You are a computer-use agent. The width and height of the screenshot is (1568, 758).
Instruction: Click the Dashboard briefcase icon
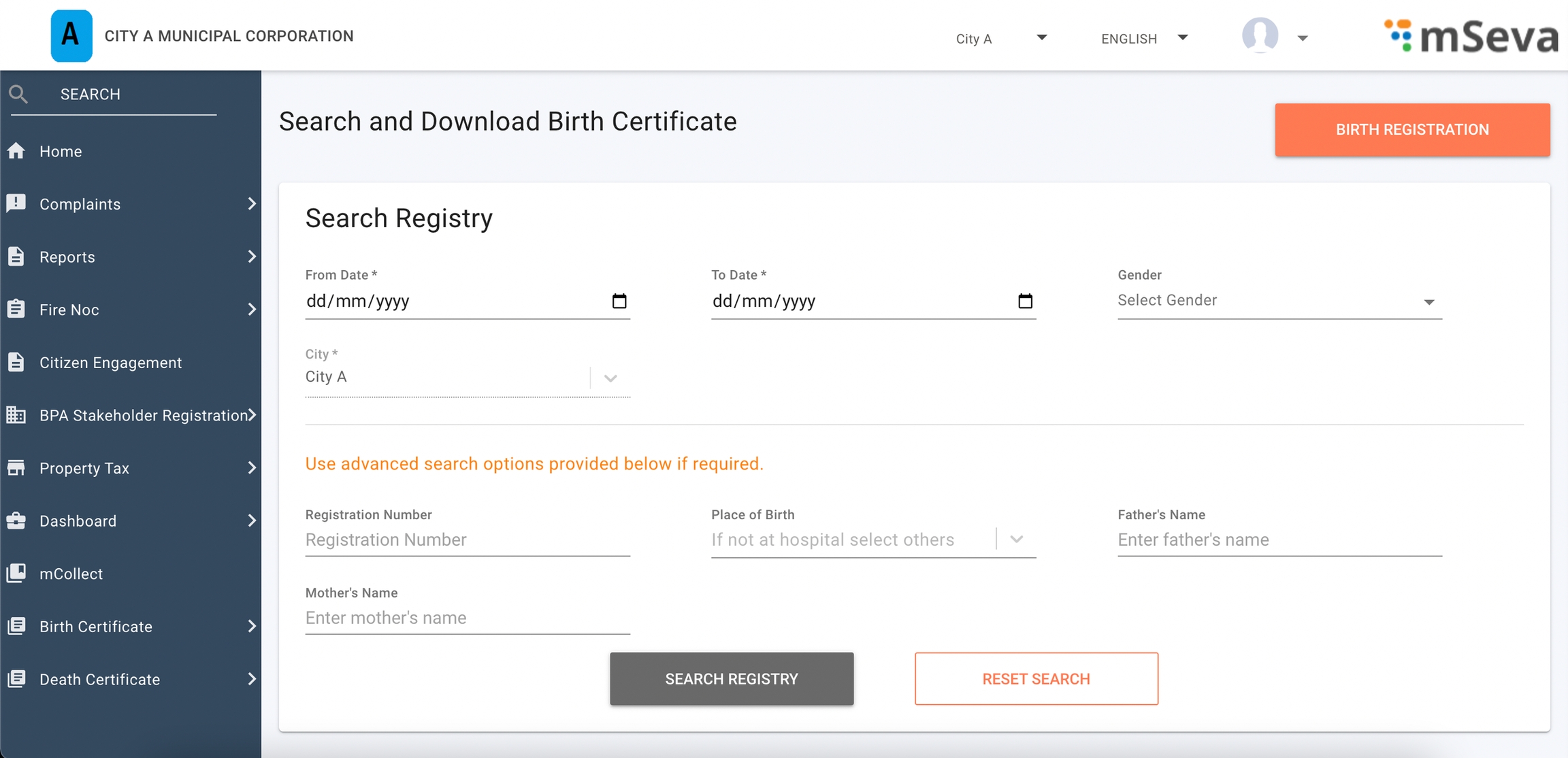pos(16,521)
